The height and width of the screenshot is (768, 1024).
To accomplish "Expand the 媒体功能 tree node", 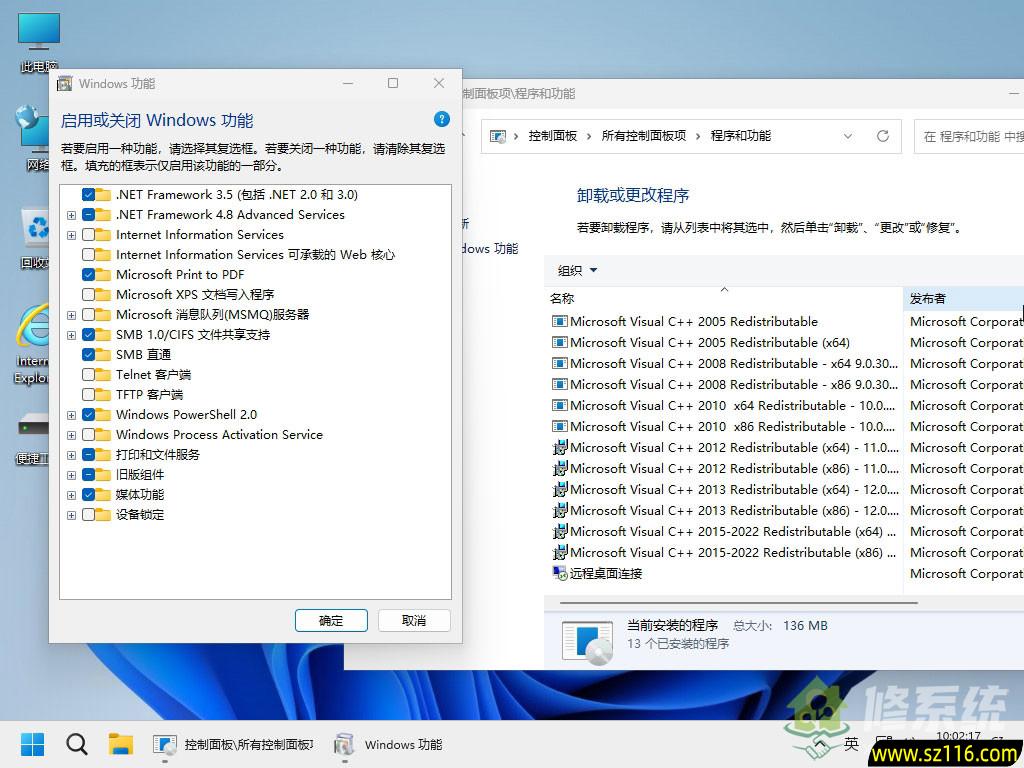I will [x=69, y=494].
